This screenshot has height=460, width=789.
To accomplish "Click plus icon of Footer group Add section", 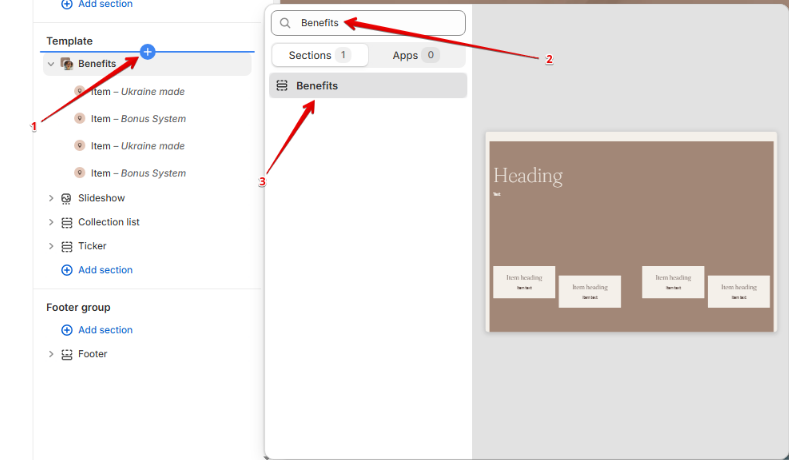I will (66, 330).
